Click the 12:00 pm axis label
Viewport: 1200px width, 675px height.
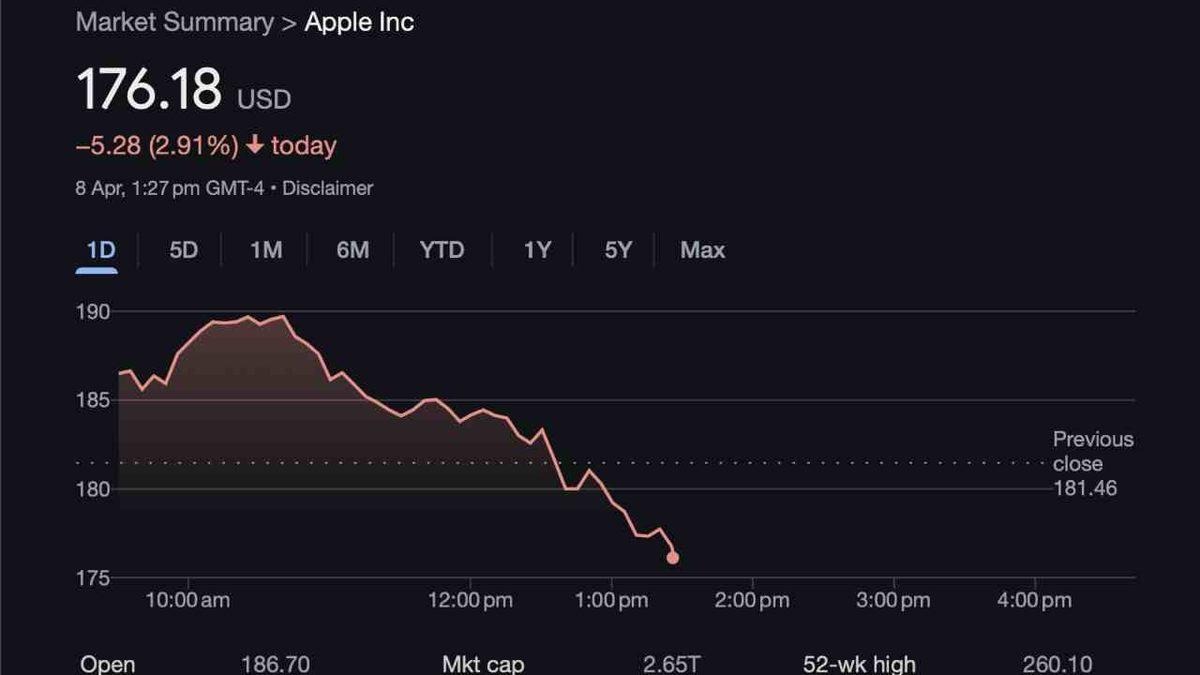470,600
